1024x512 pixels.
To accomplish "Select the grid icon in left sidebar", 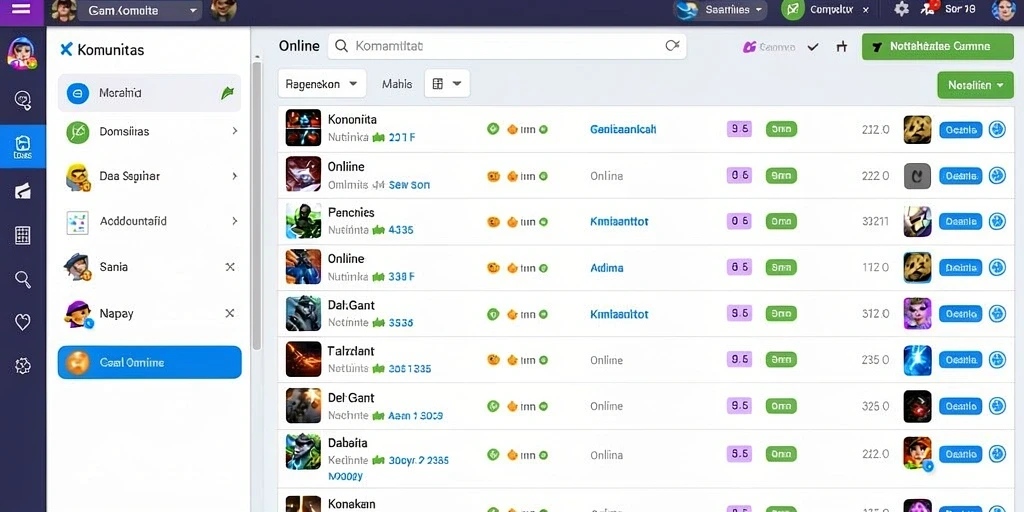I will 23,235.
